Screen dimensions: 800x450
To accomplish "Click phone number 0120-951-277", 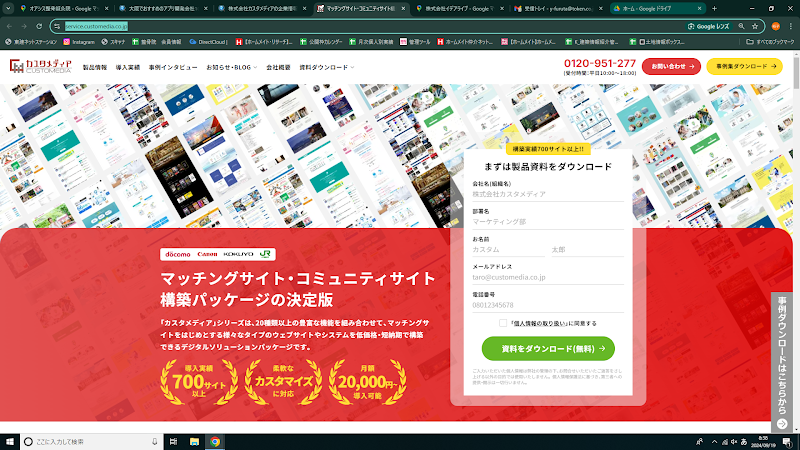I will click(599, 63).
